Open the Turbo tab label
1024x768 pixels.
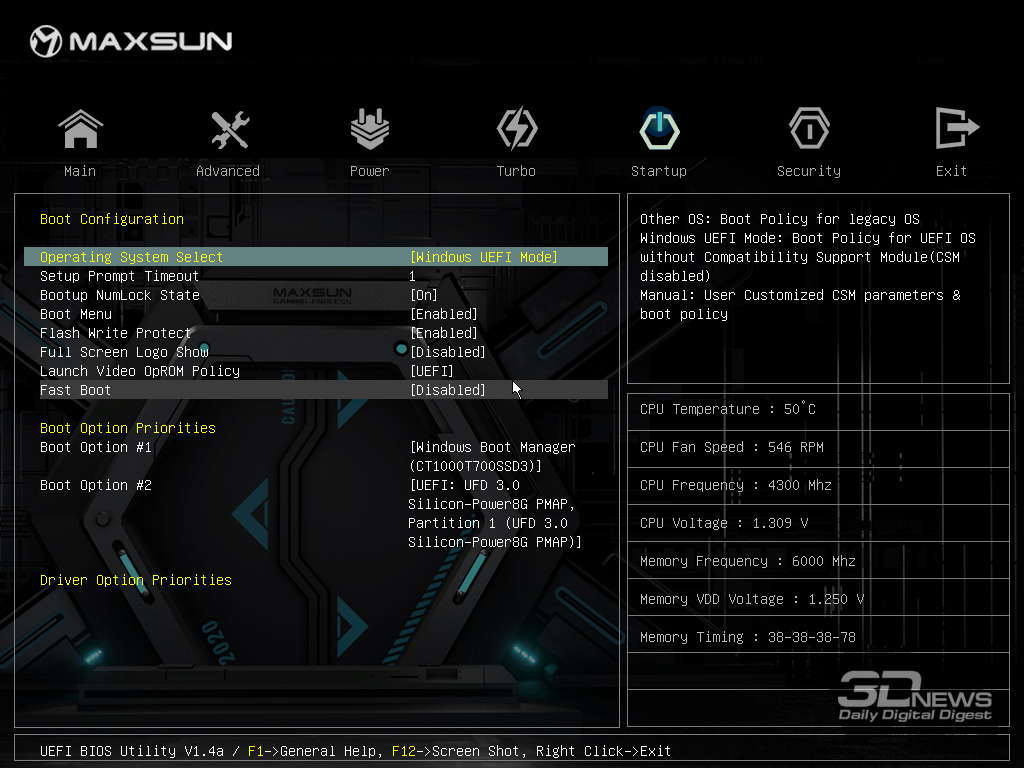(x=516, y=171)
